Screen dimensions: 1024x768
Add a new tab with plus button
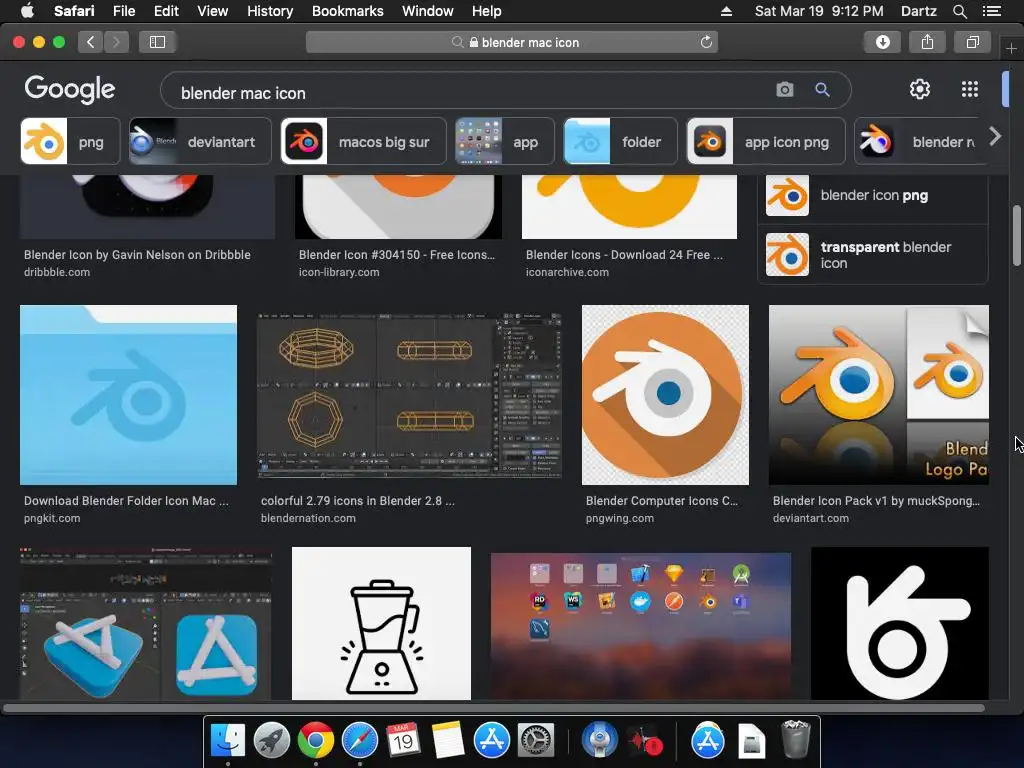[x=1011, y=49]
